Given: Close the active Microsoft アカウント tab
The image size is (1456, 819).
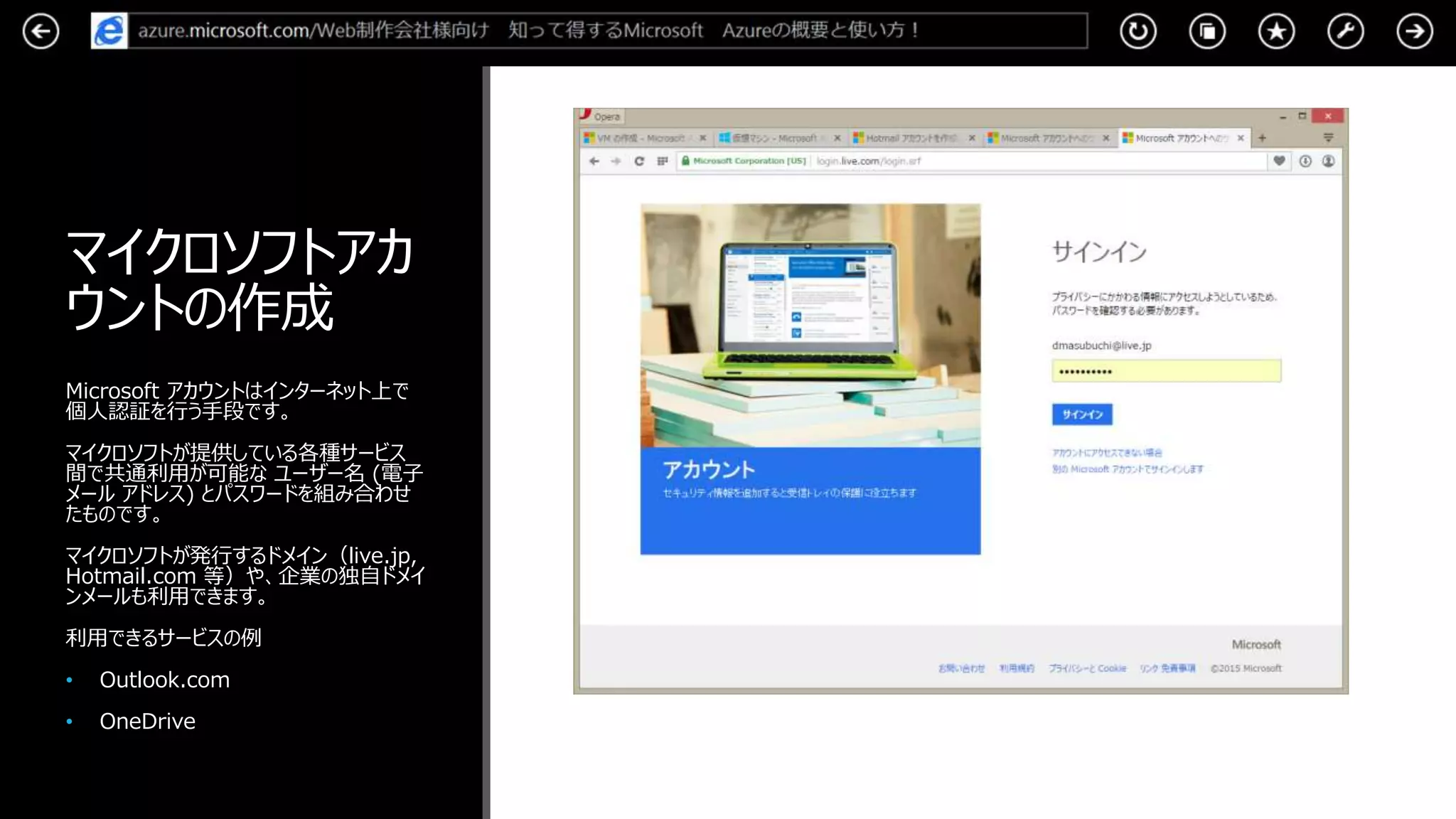Looking at the screenshot, I should [x=1241, y=138].
